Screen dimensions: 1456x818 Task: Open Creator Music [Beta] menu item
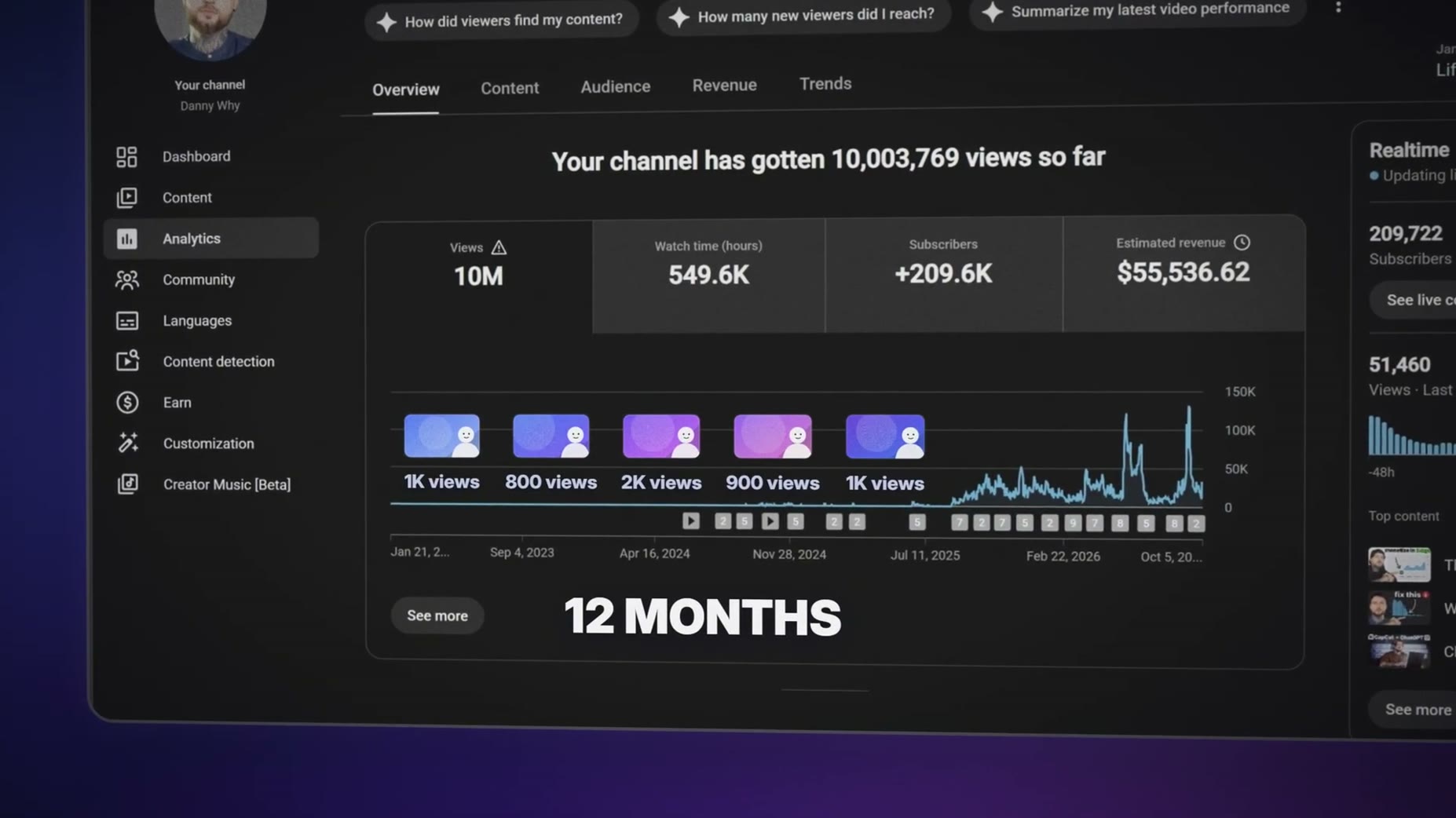pos(227,484)
